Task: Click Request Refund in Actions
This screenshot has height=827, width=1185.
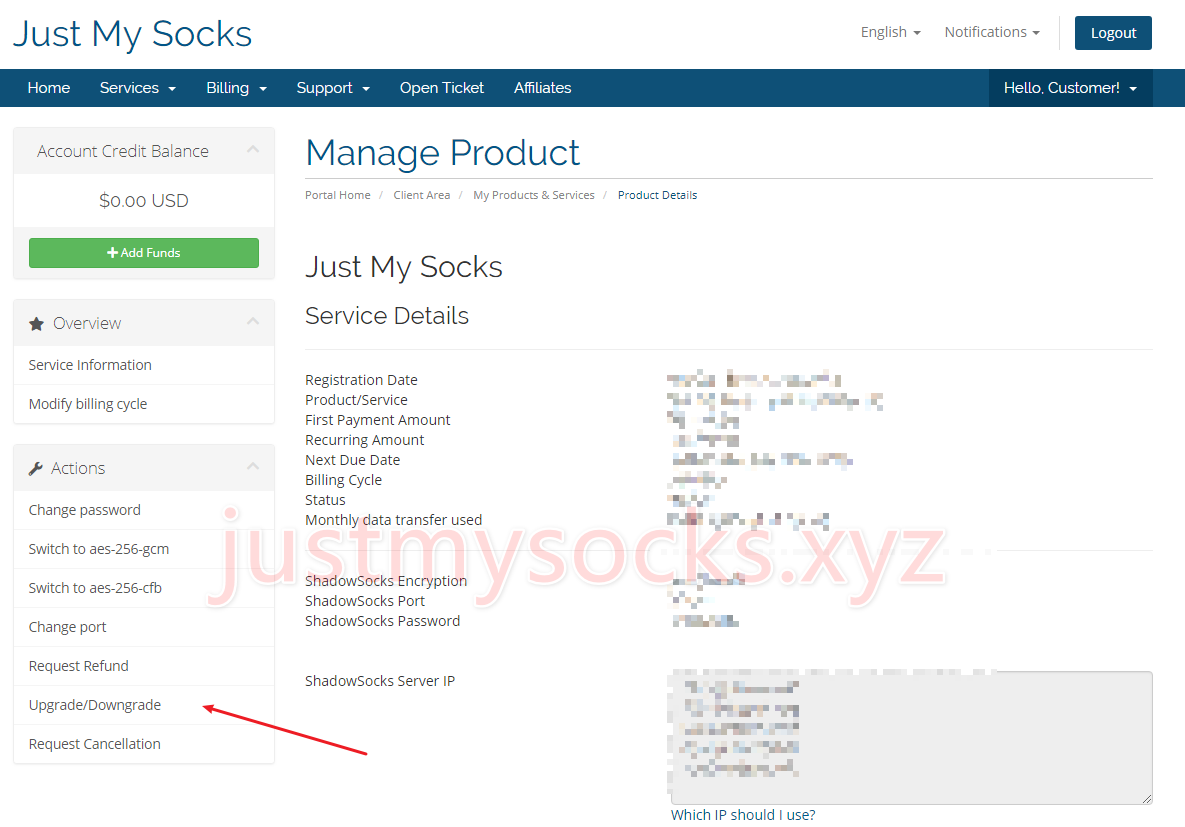Action: tap(144, 666)
